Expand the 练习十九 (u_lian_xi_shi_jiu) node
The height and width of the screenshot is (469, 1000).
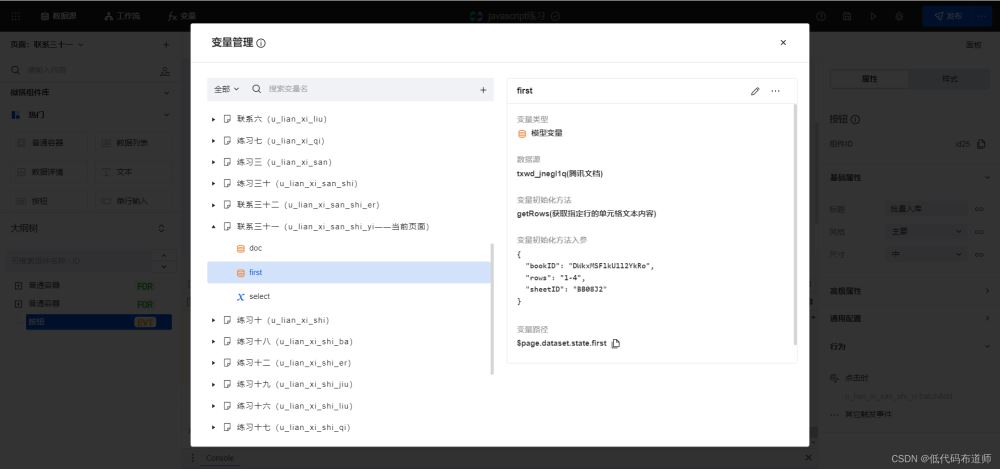click(214, 384)
